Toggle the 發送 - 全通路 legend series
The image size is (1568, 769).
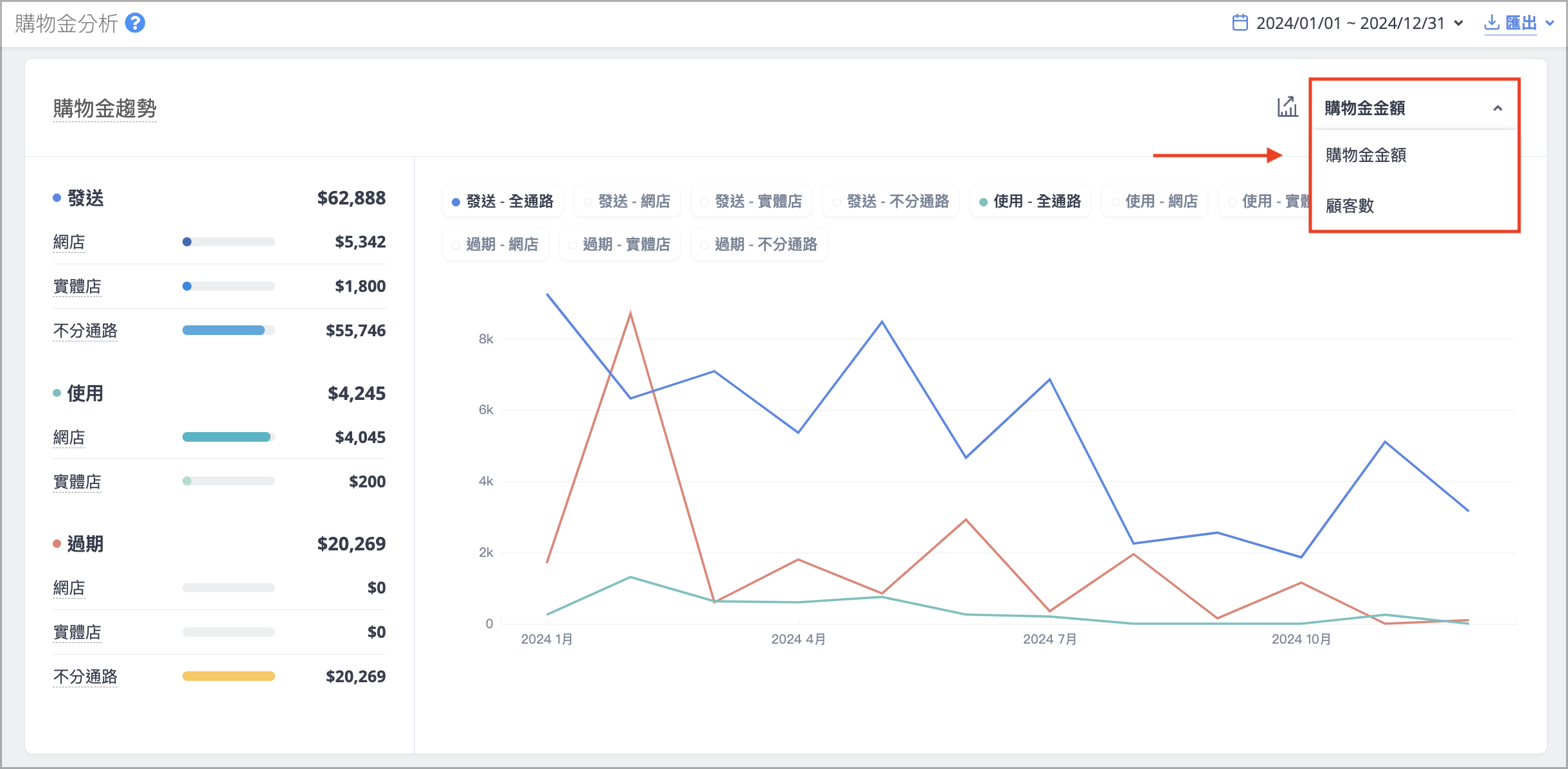(x=503, y=201)
